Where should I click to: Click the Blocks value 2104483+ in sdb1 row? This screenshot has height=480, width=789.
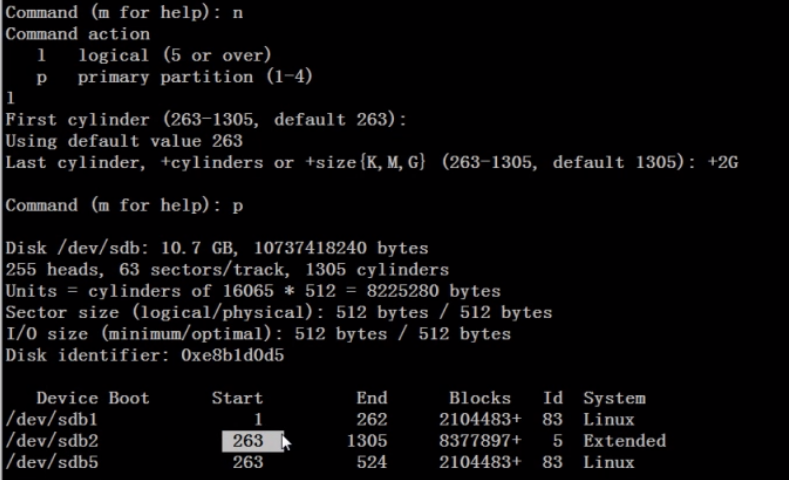click(x=480, y=420)
